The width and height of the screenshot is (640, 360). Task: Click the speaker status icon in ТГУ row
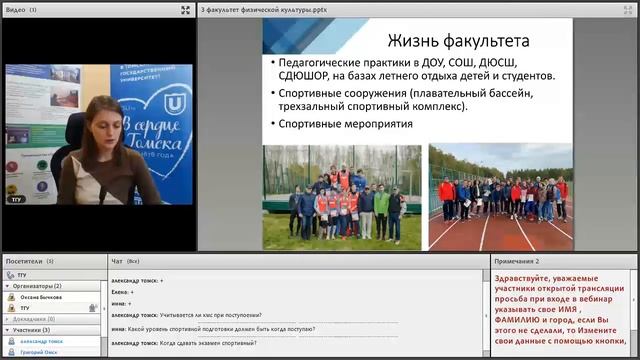(x=93, y=308)
